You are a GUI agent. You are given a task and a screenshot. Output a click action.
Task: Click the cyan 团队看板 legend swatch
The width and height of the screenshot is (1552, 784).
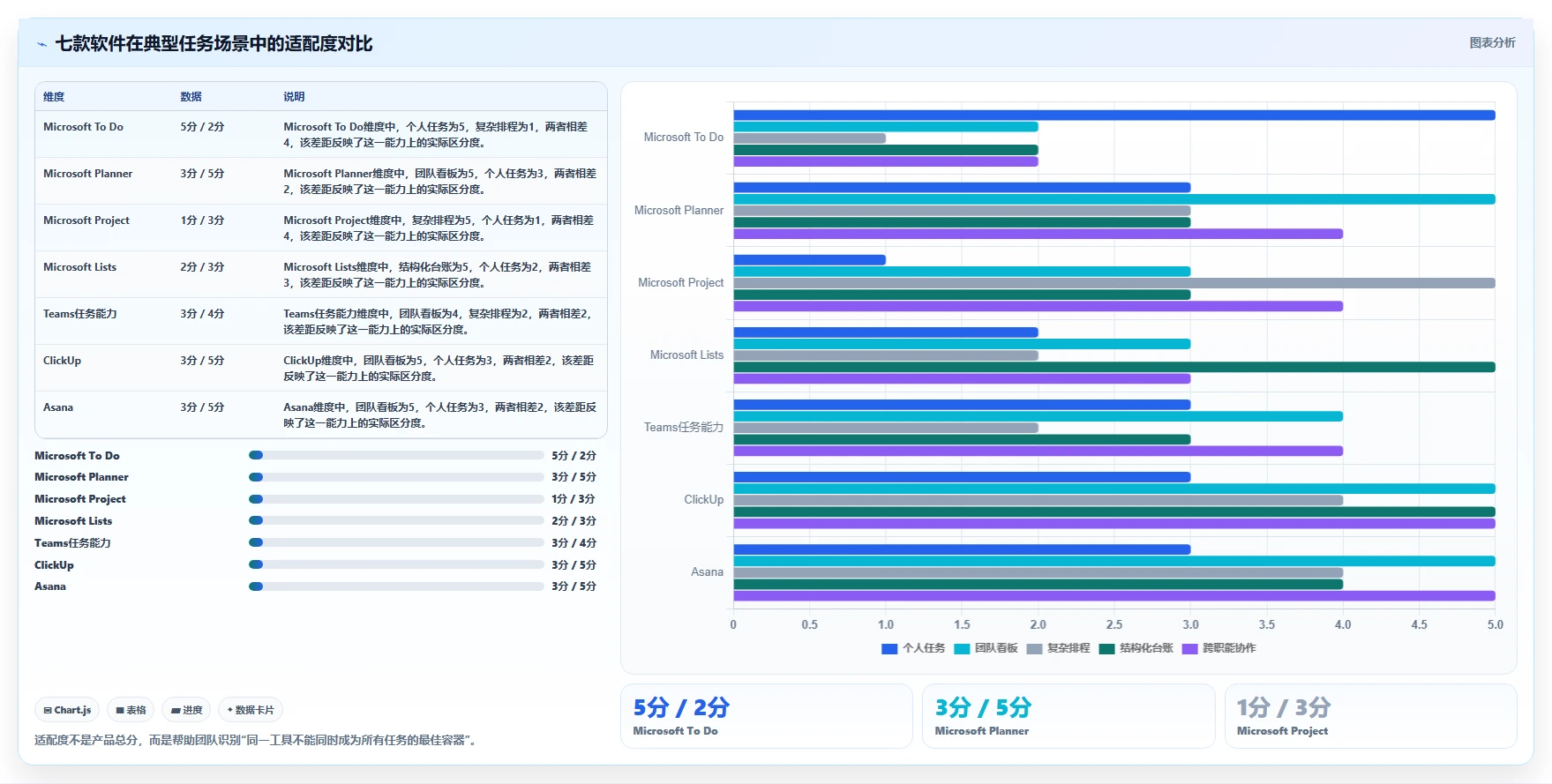coord(962,649)
